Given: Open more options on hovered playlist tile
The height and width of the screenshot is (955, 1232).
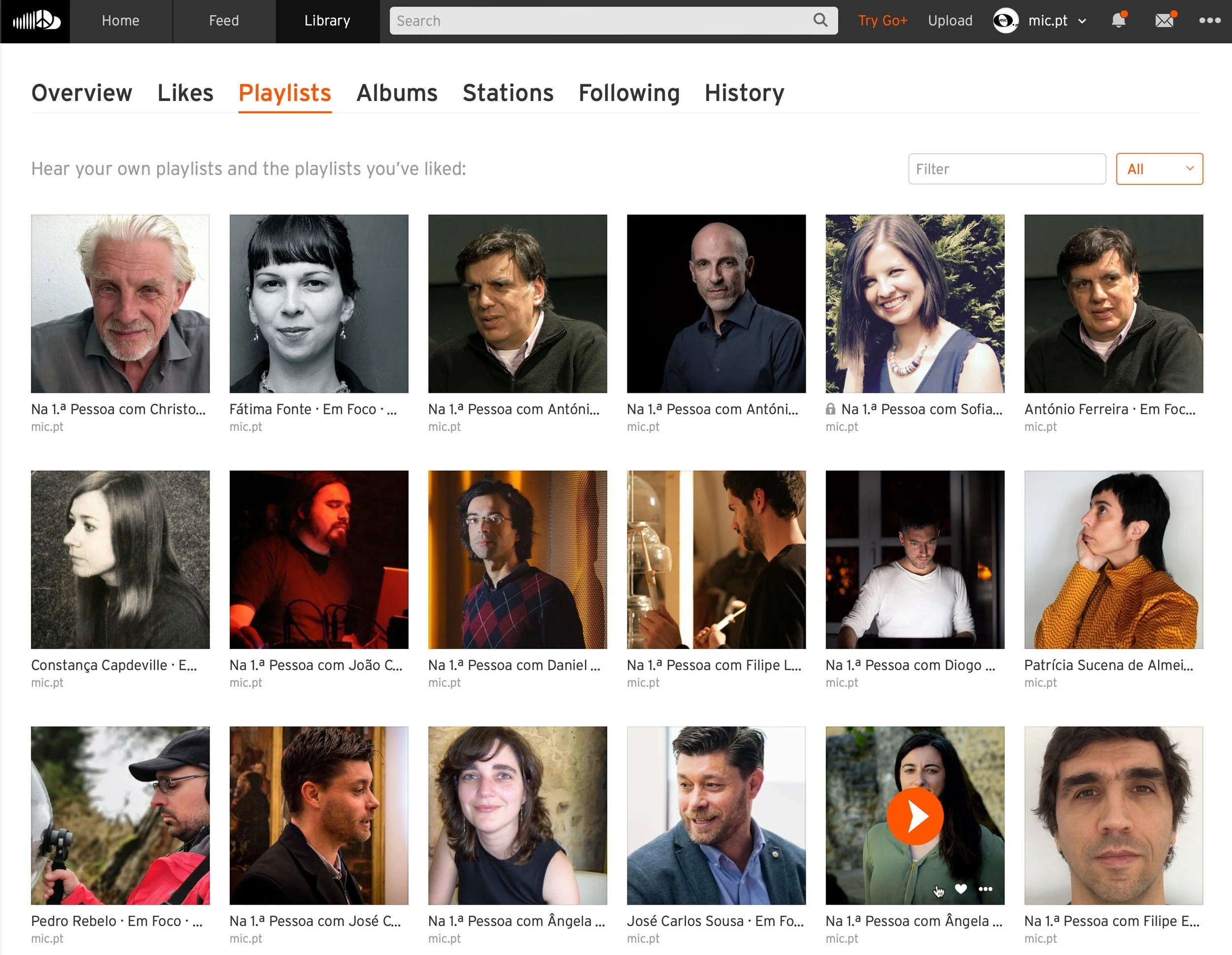Looking at the screenshot, I should click(986, 889).
